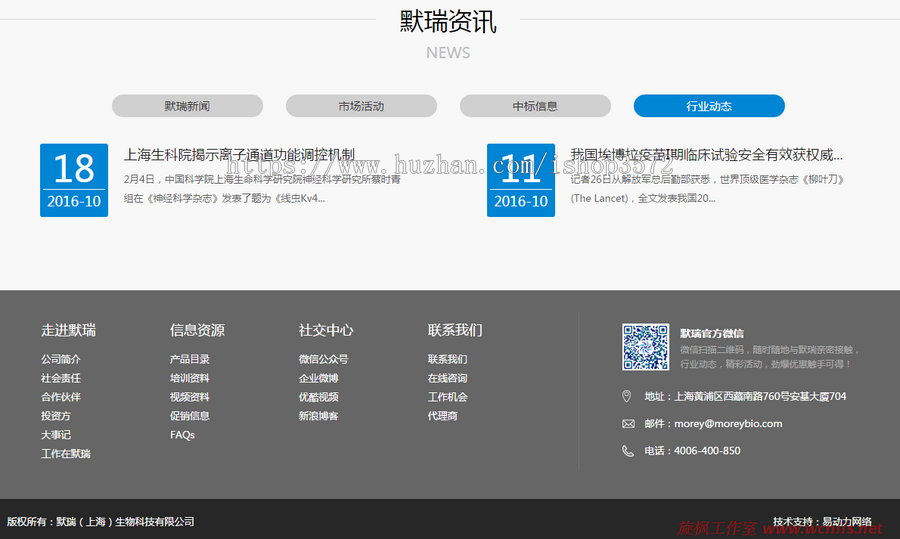Open the 公司简介 footer link

[x=61, y=359]
